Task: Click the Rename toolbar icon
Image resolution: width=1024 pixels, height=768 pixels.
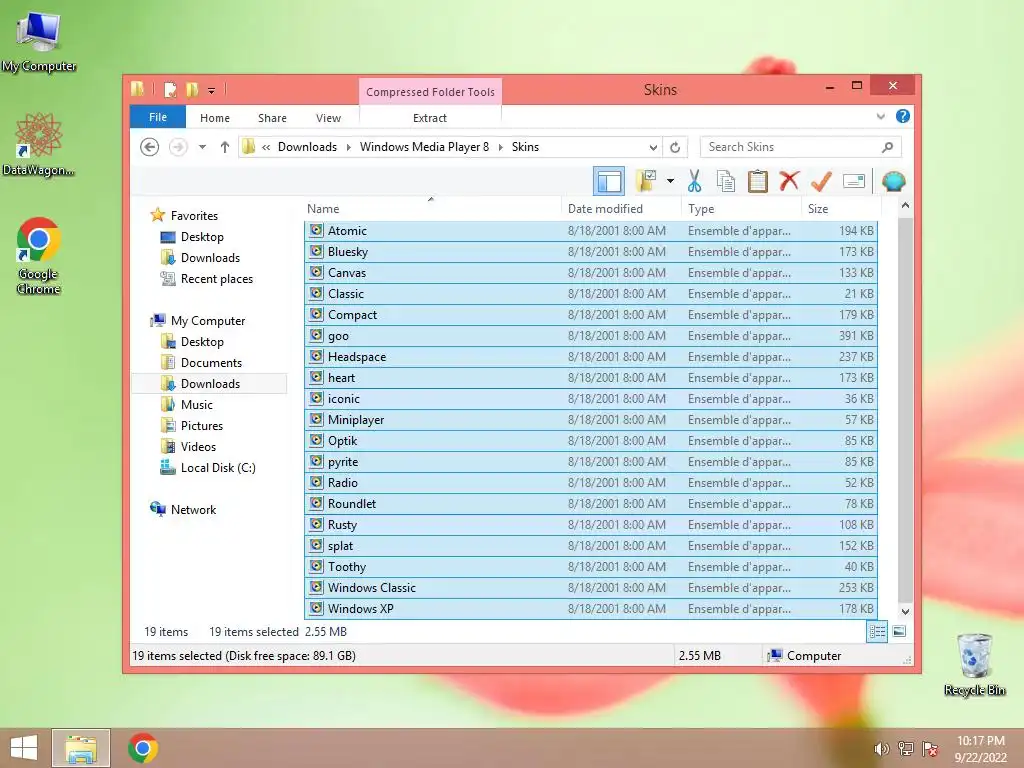Action: click(854, 181)
